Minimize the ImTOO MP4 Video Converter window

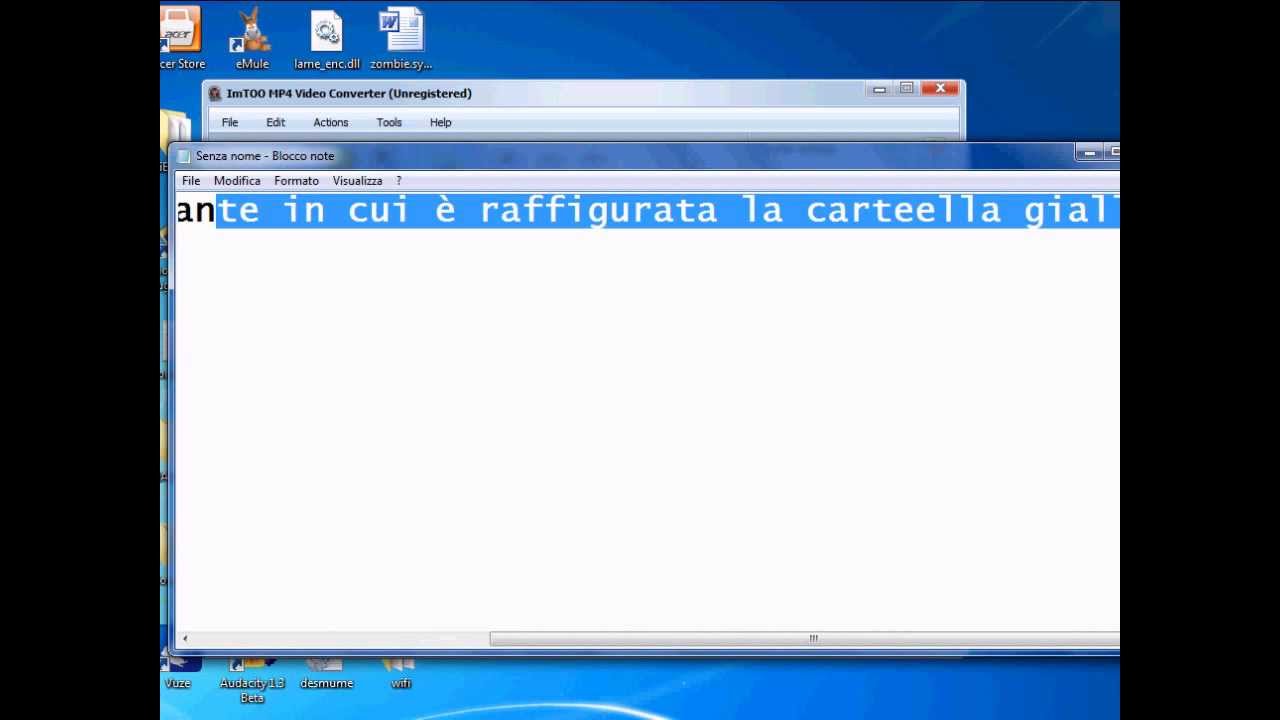pos(879,89)
